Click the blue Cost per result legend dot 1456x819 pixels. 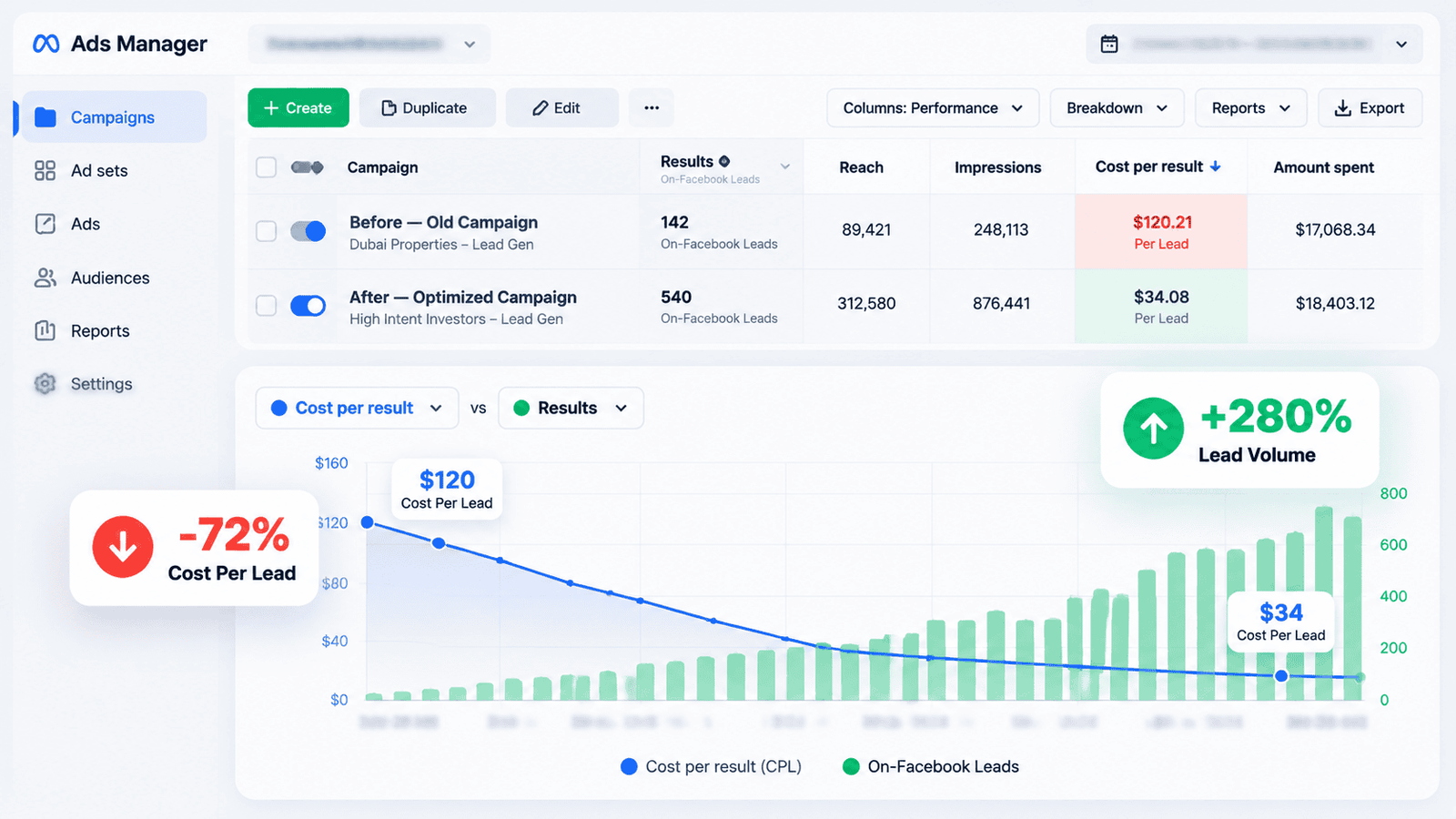point(629,766)
